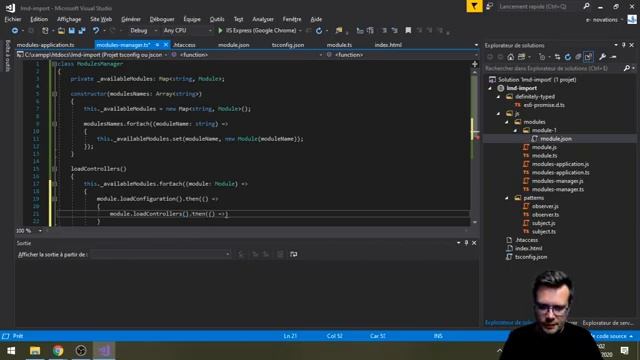The height and width of the screenshot is (360, 640).
Task: Open Windows Start menu
Action: [x=11, y=351]
